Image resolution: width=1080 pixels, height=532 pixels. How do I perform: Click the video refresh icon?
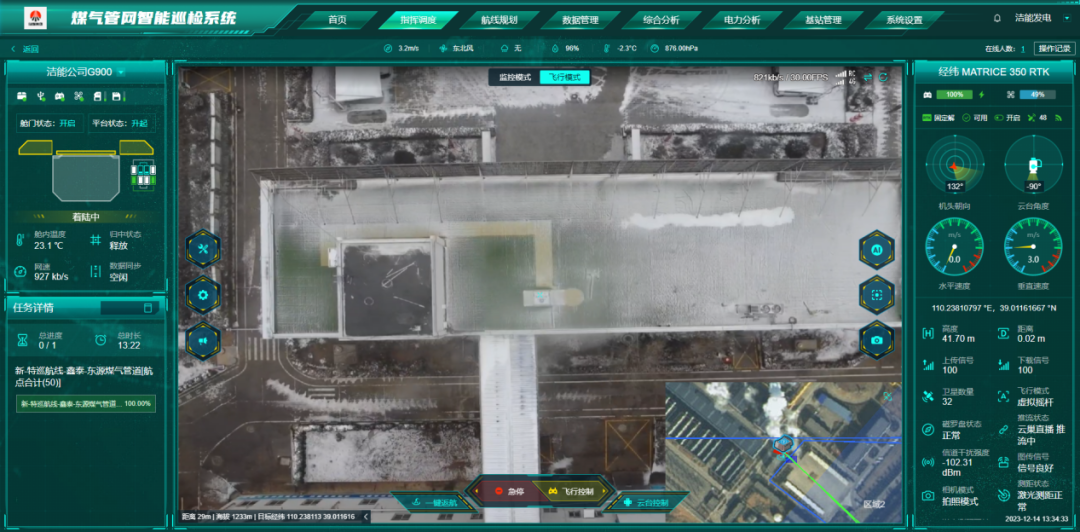click(x=883, y=77)
